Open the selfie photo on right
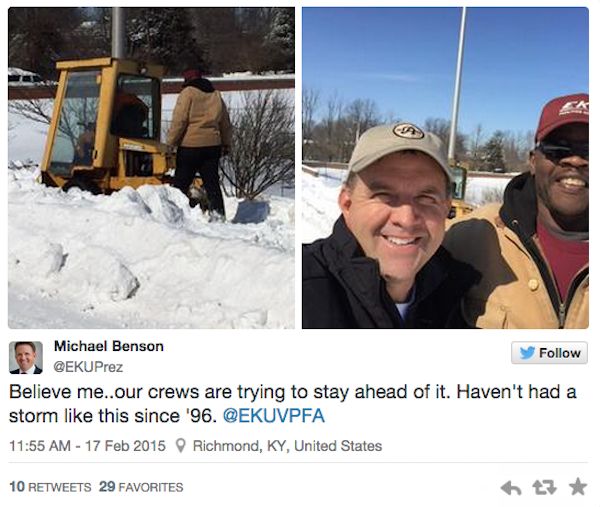This screenshot has width=600, height=507. [x=445, y=168]
